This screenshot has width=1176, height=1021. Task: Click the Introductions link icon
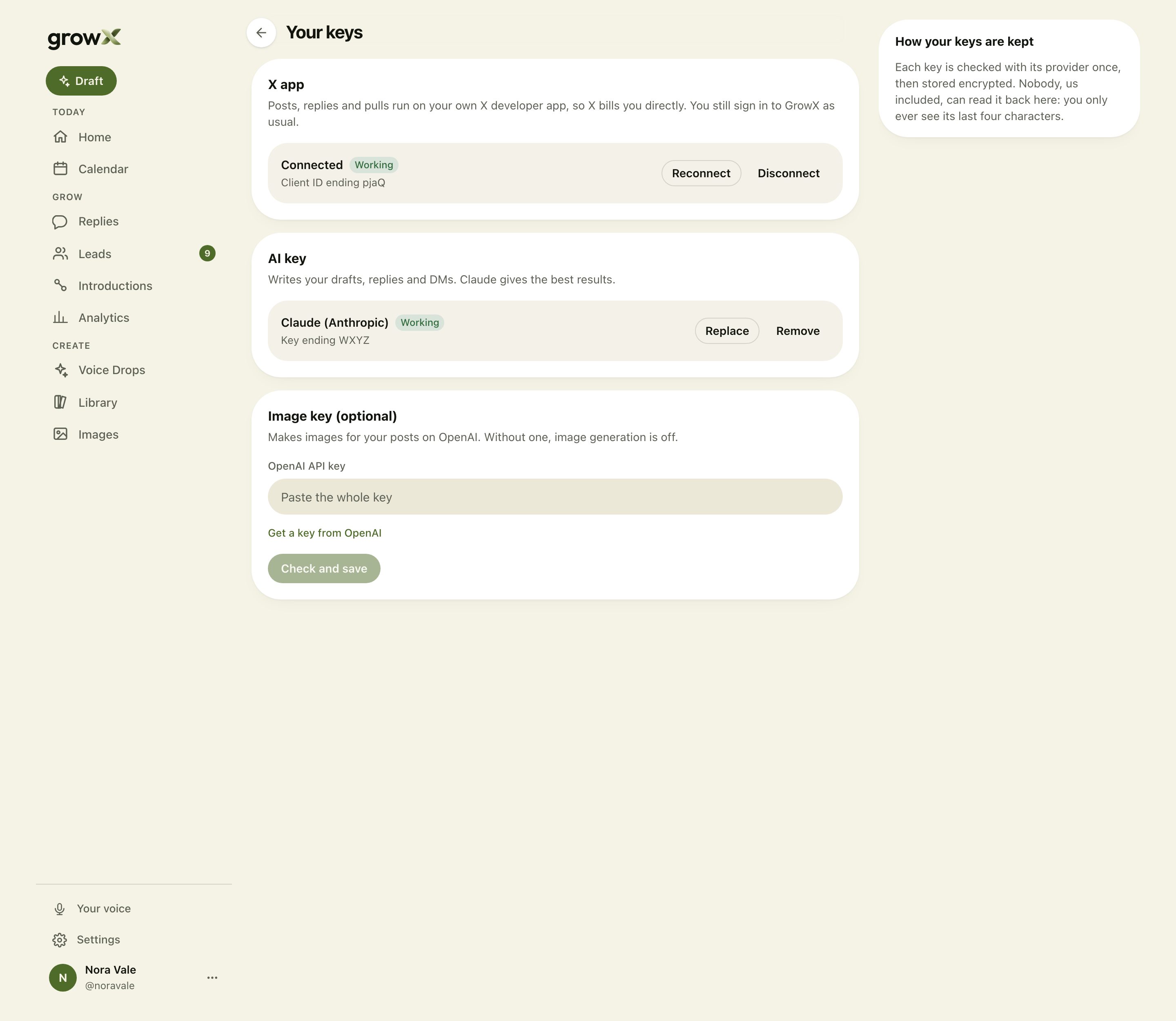(x=60, y=285)
